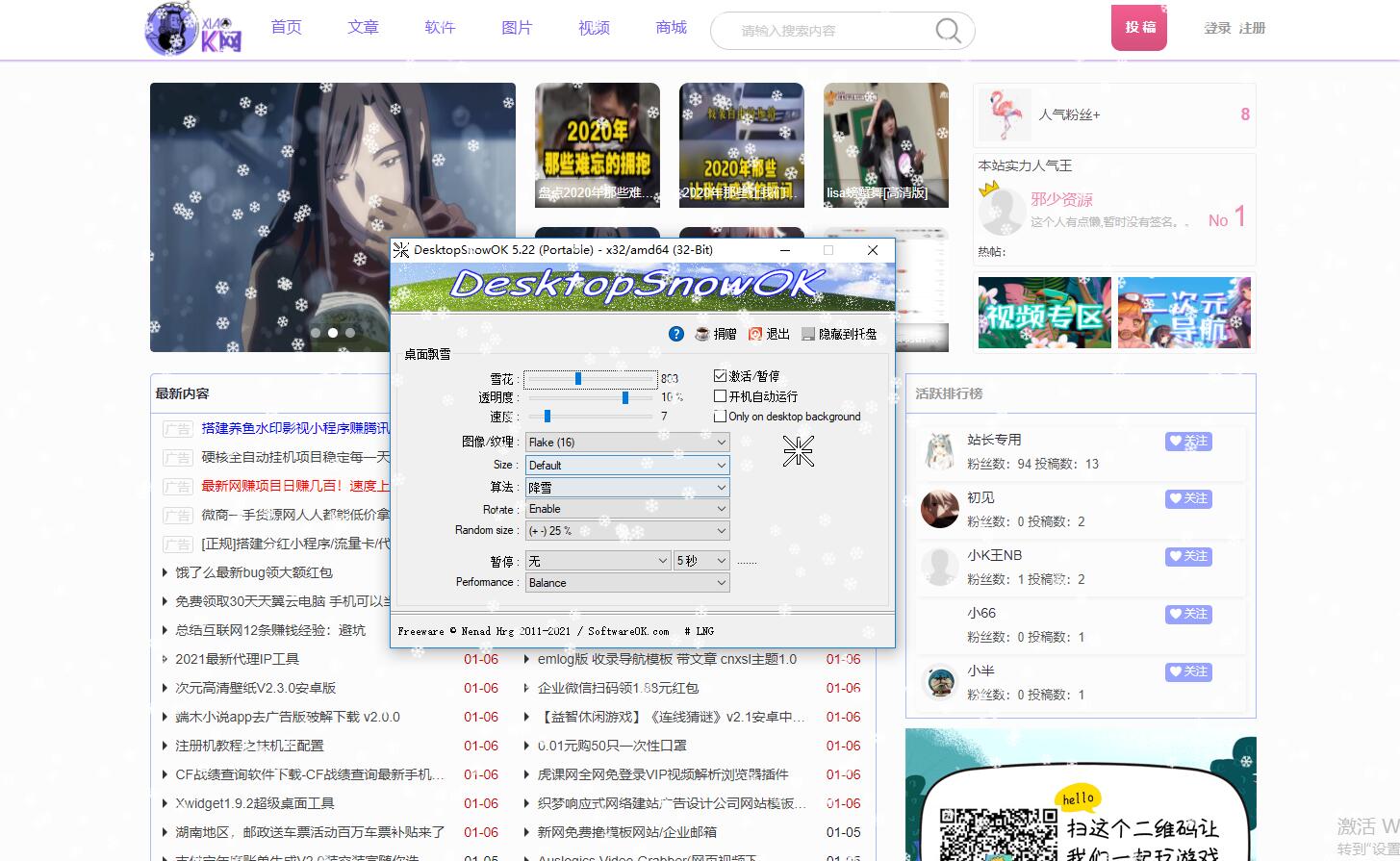Enable Only on desktop background checkbox
1400x861 pixels.
tap(720, 416)
